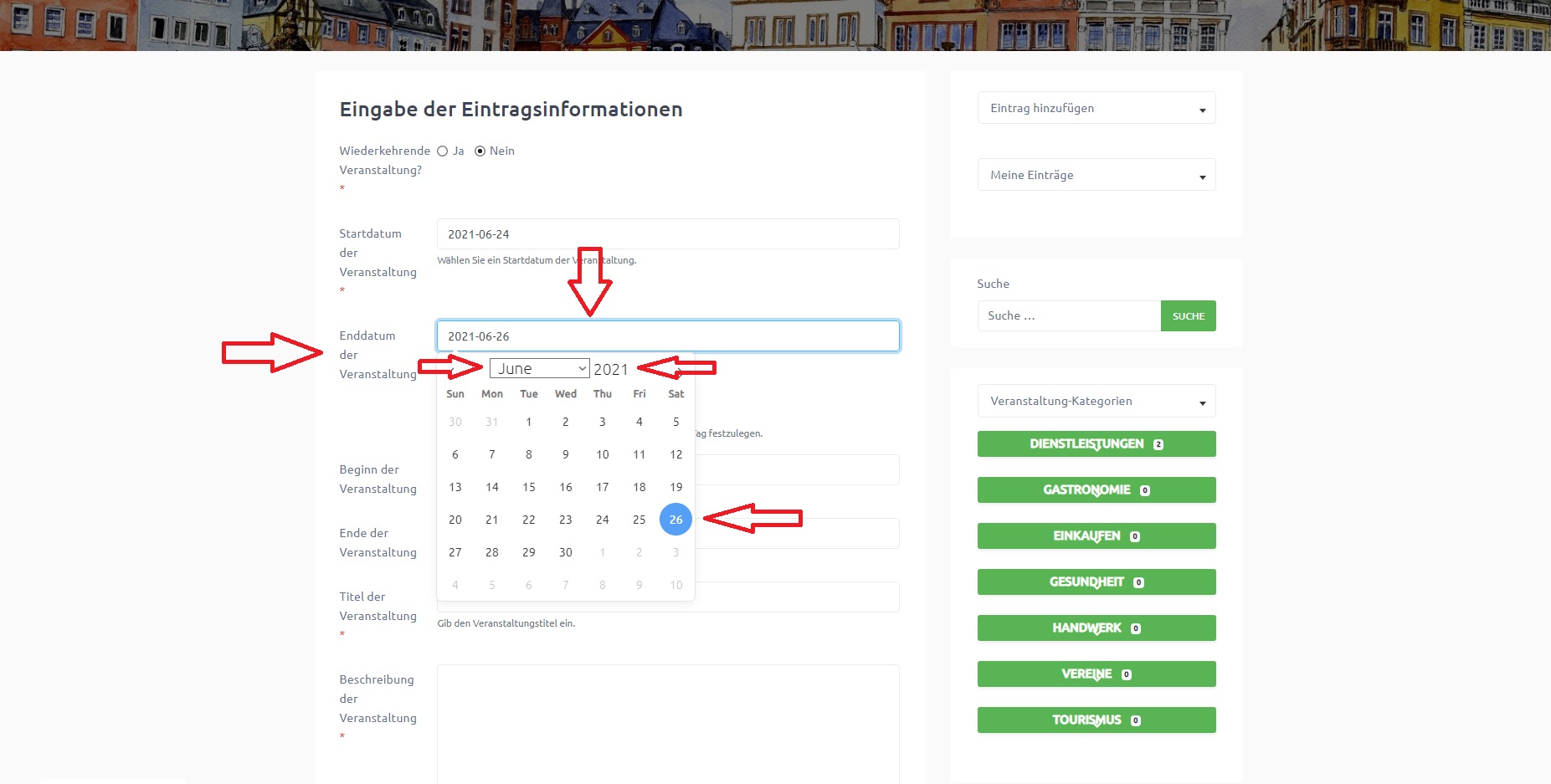Screen dimensions: 1551x784
Task: Open the VEREINE category
Action: tap(1096, 674)
